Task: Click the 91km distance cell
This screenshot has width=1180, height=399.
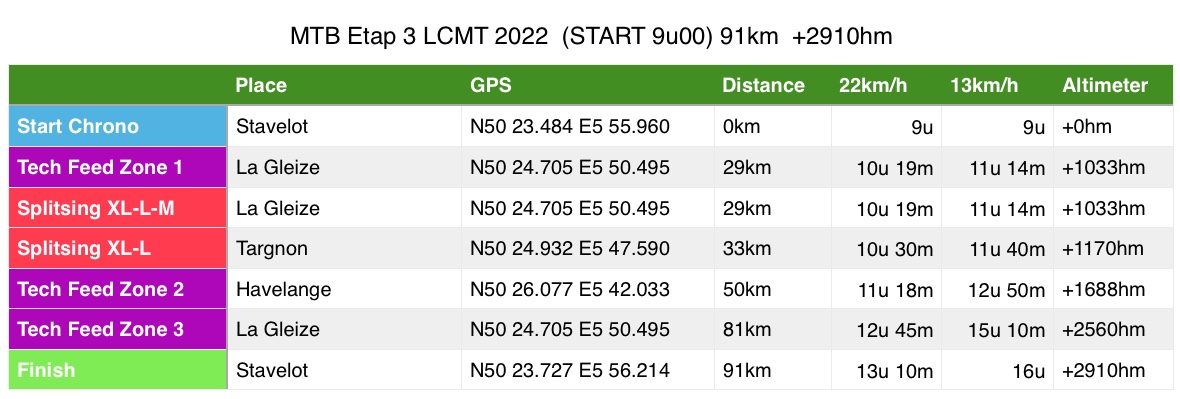Action: (x=773, y=370)
